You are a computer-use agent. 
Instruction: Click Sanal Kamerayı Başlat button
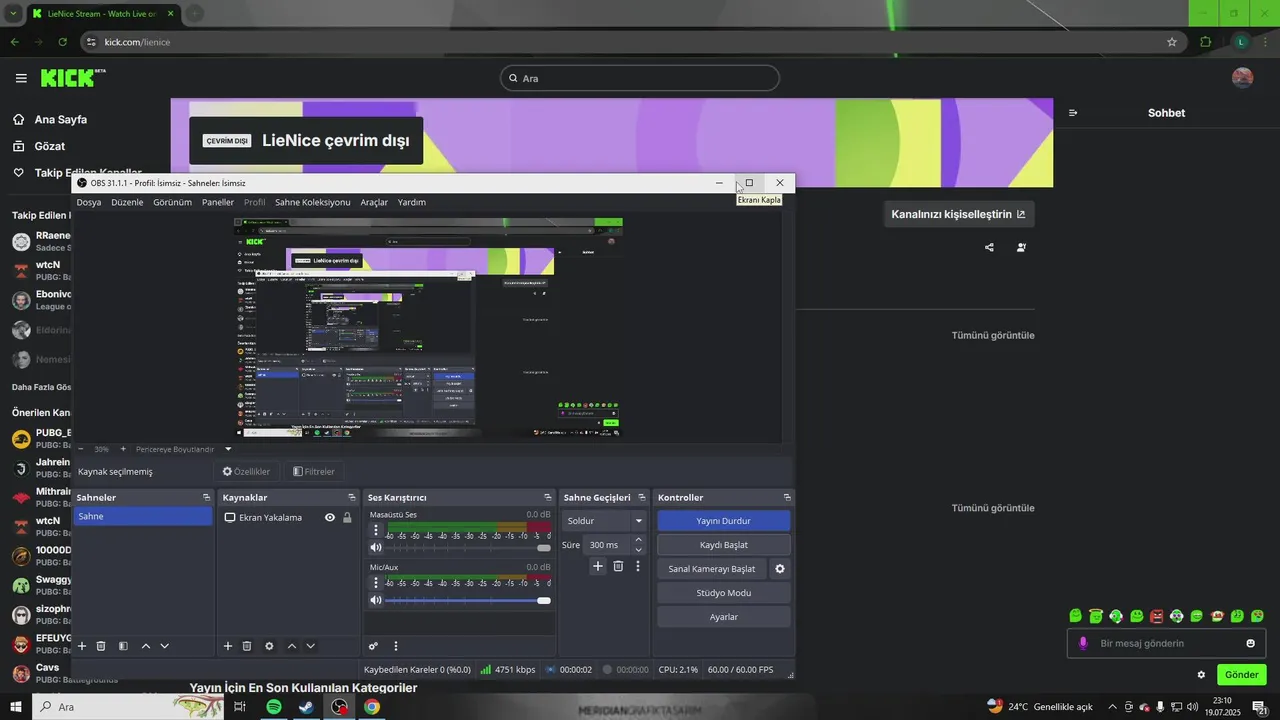pos(712,569)
